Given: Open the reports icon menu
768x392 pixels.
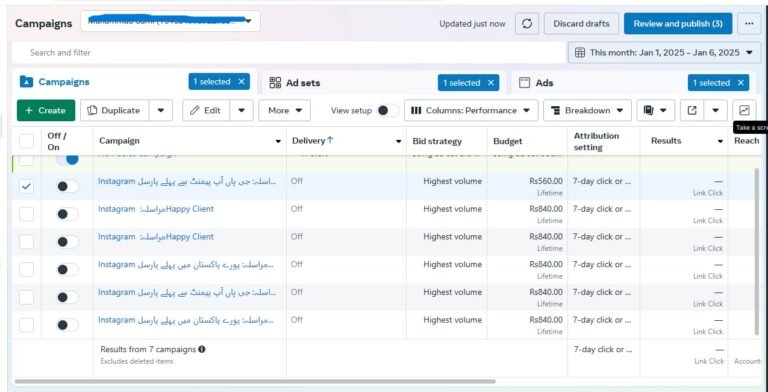Looking at the screenshot, I should [655, 110].
